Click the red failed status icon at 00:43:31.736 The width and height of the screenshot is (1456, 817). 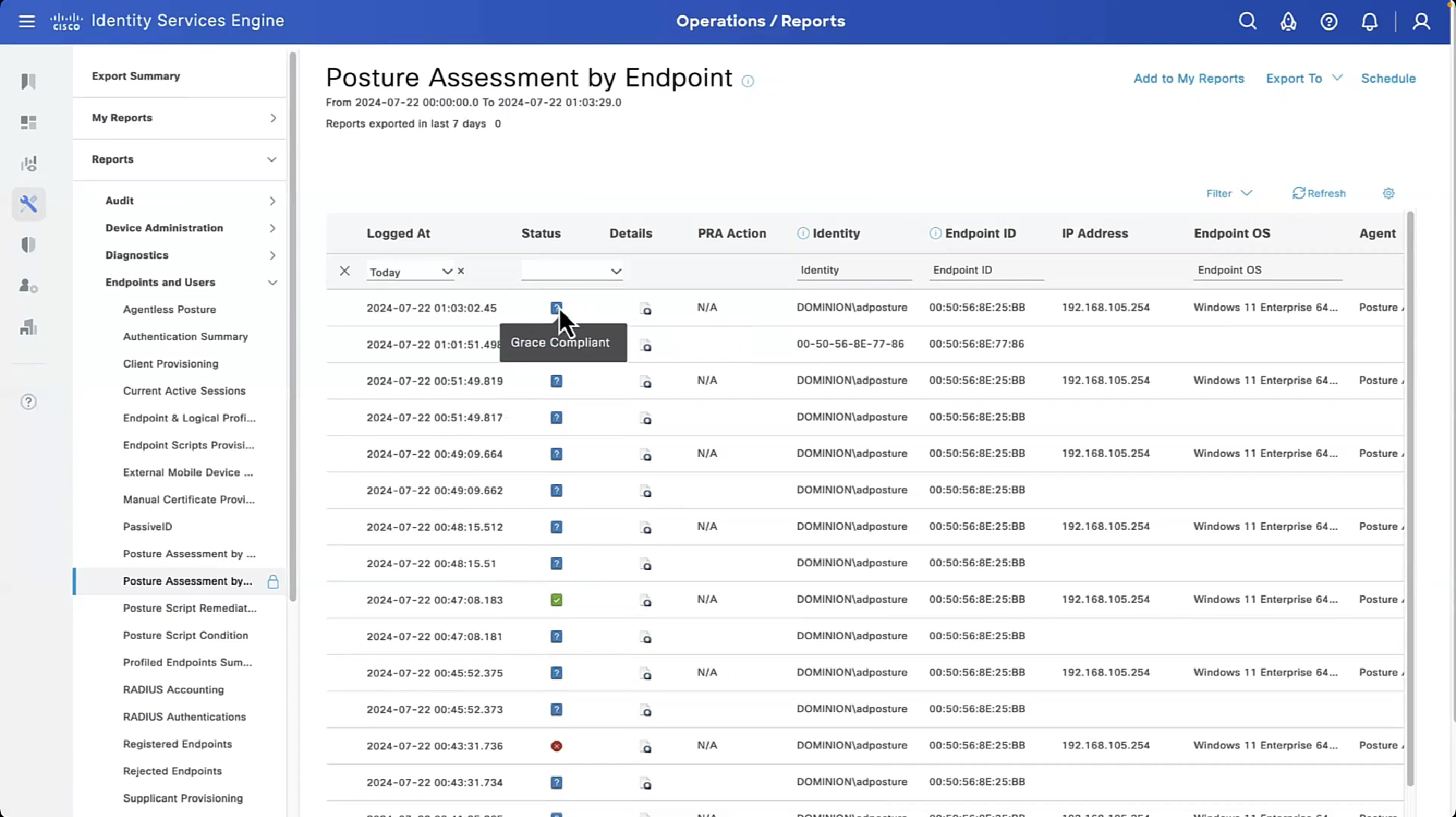tap(556, 746)
